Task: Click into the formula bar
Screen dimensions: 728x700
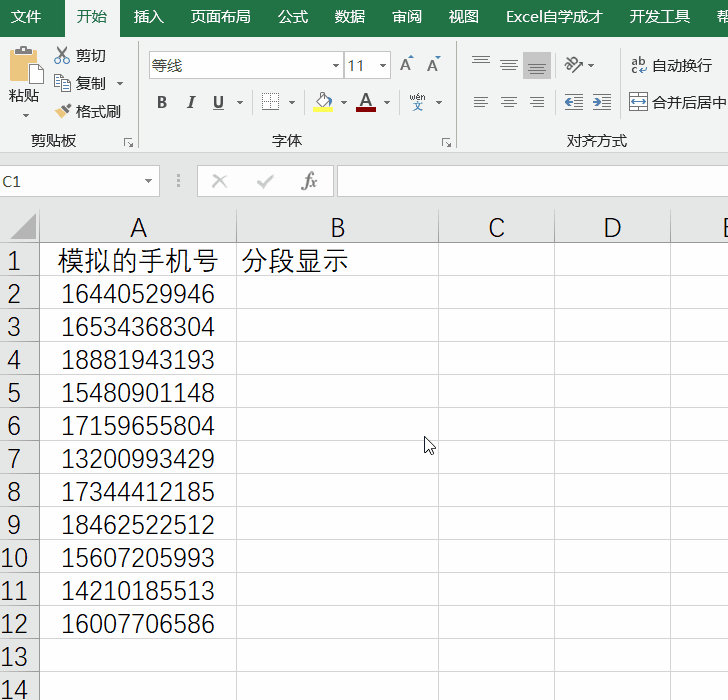Action: click(533, 181)
